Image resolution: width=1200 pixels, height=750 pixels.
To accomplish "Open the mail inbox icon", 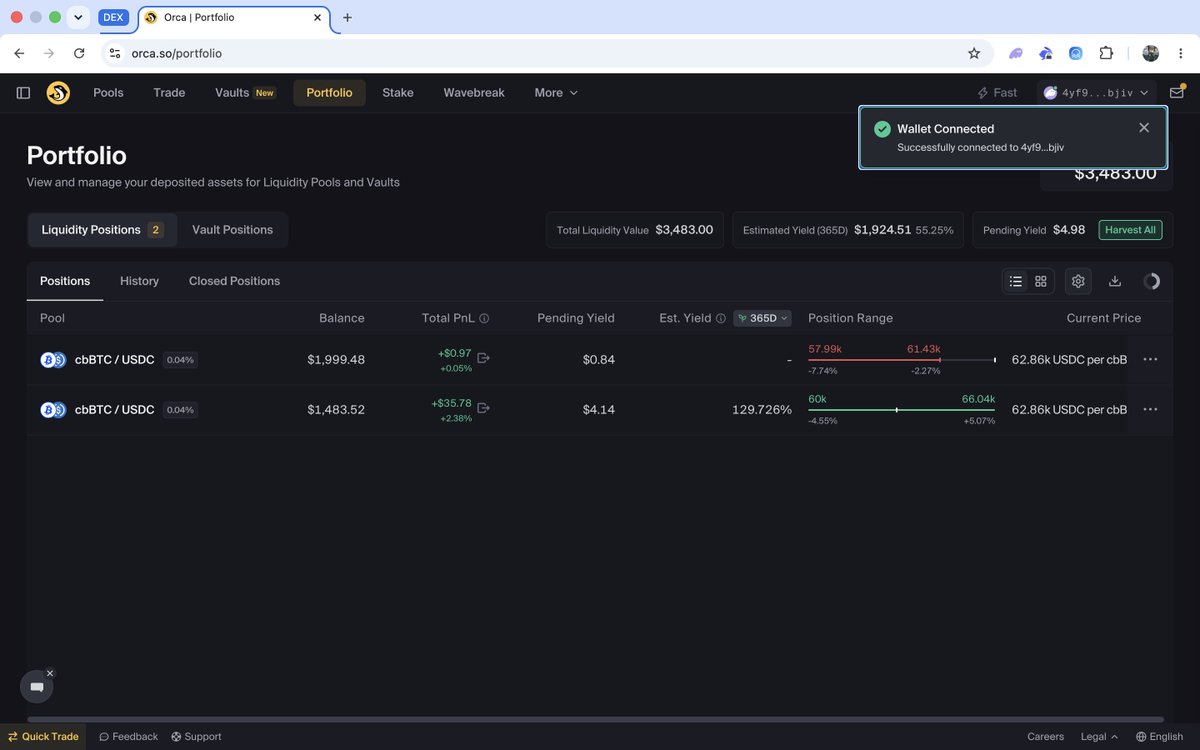I will coord(1177,93).
